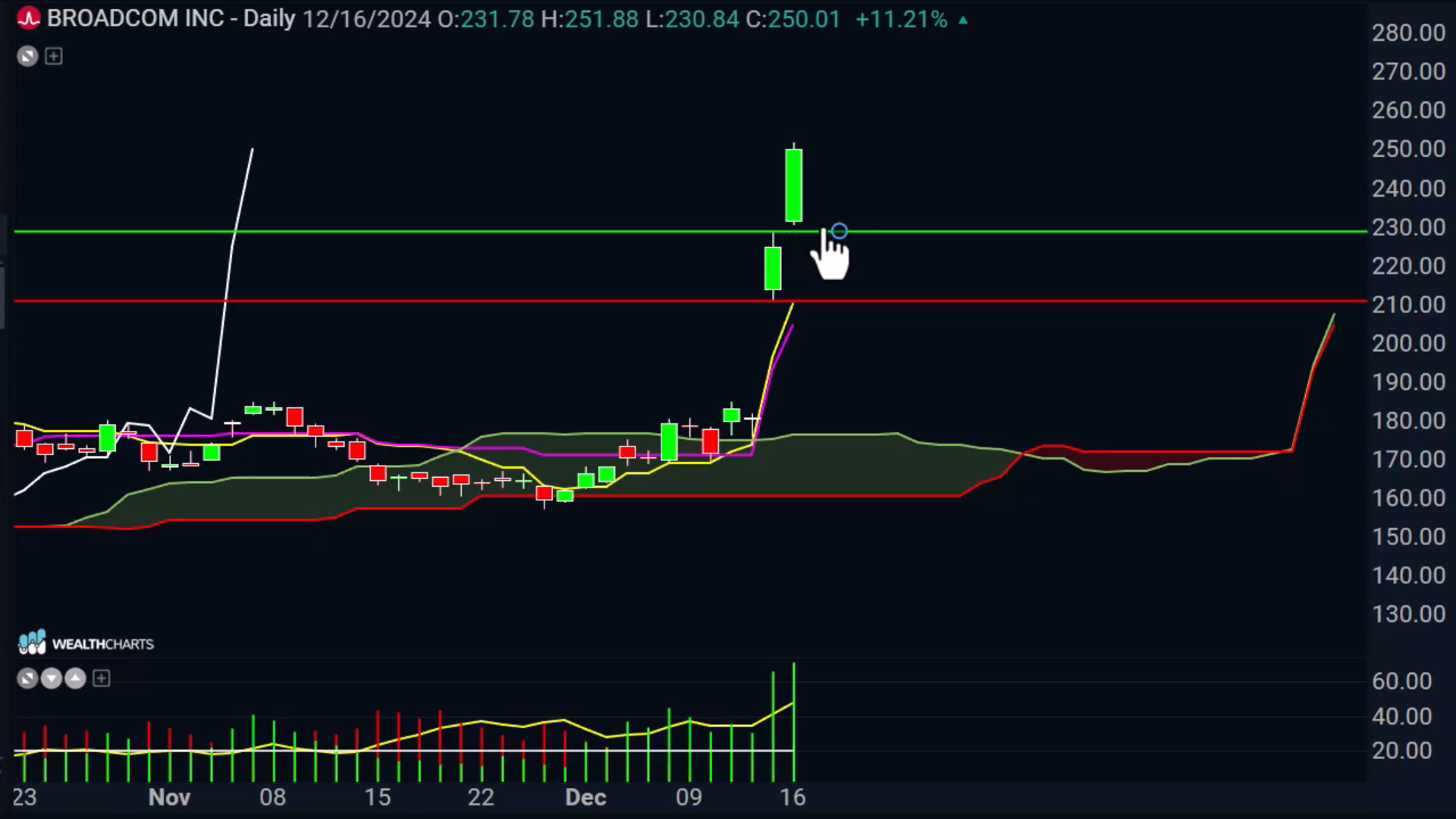Click the low value L:230.84 in the header
Image resolution: width=1456 pixels, height=819 pixels.
pos(692,19)
